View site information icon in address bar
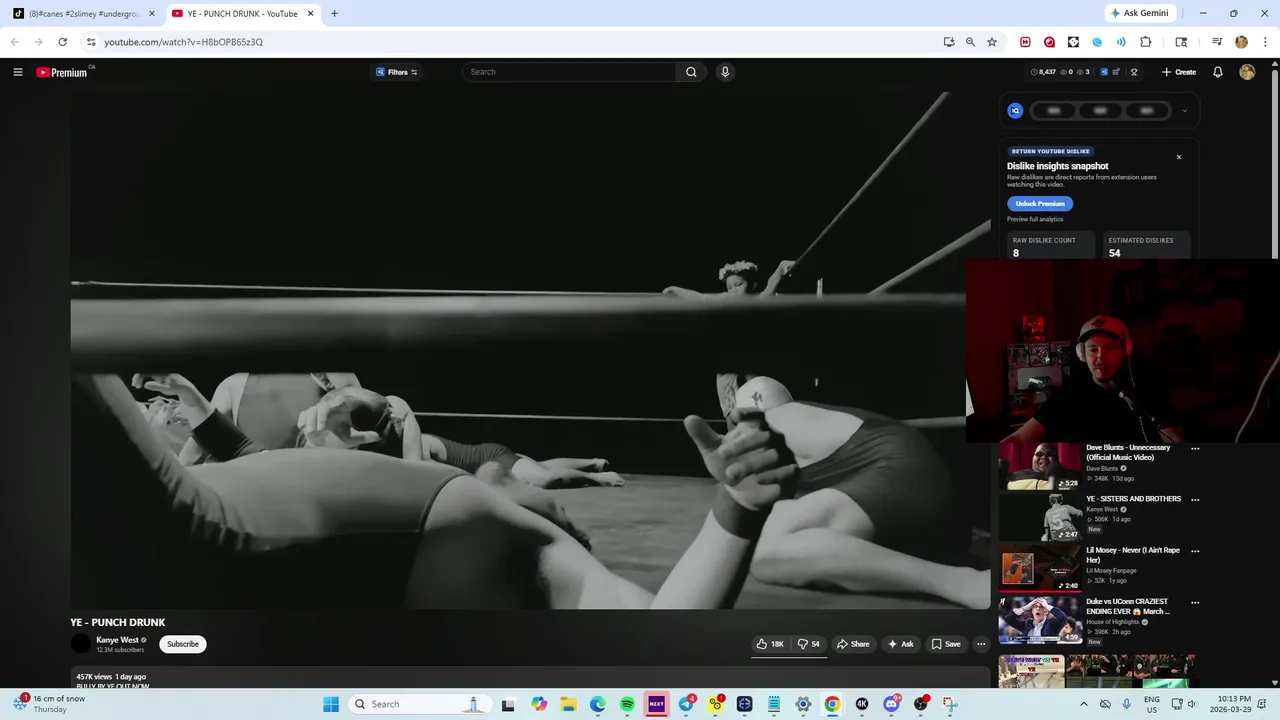 (91, 42)
